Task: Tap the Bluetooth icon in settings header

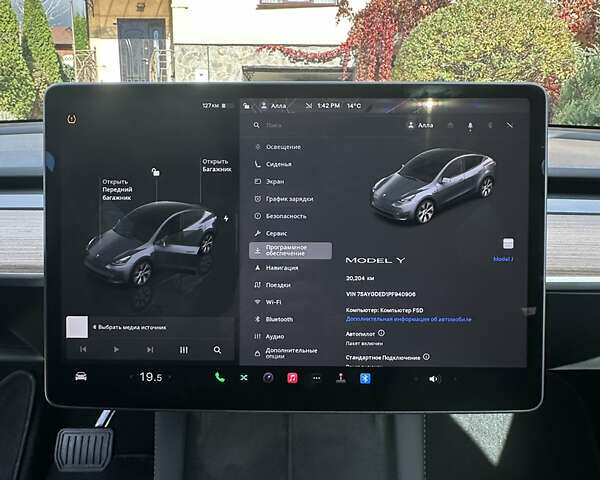Action: (x=490, y=125)
